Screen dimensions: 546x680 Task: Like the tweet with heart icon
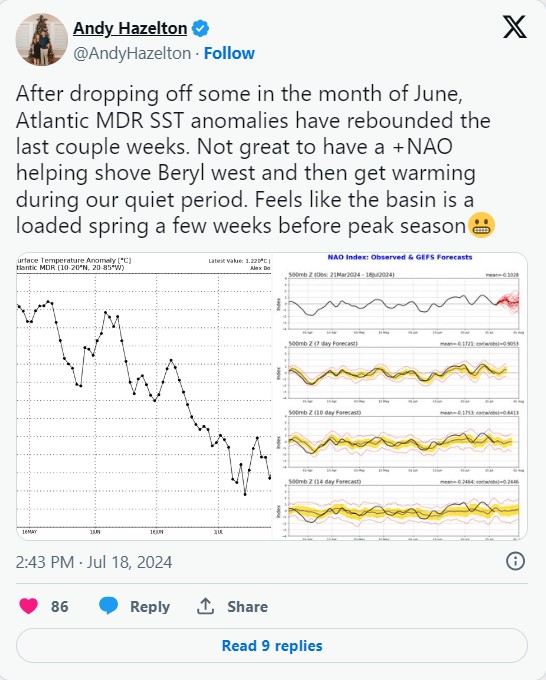[29, 606]
